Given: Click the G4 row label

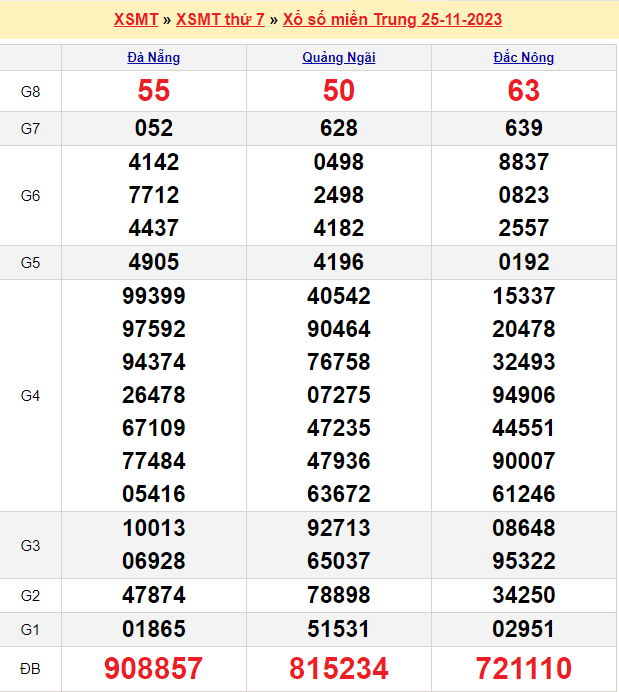Looking at the screenshot, I should click(x=30, y=395).
